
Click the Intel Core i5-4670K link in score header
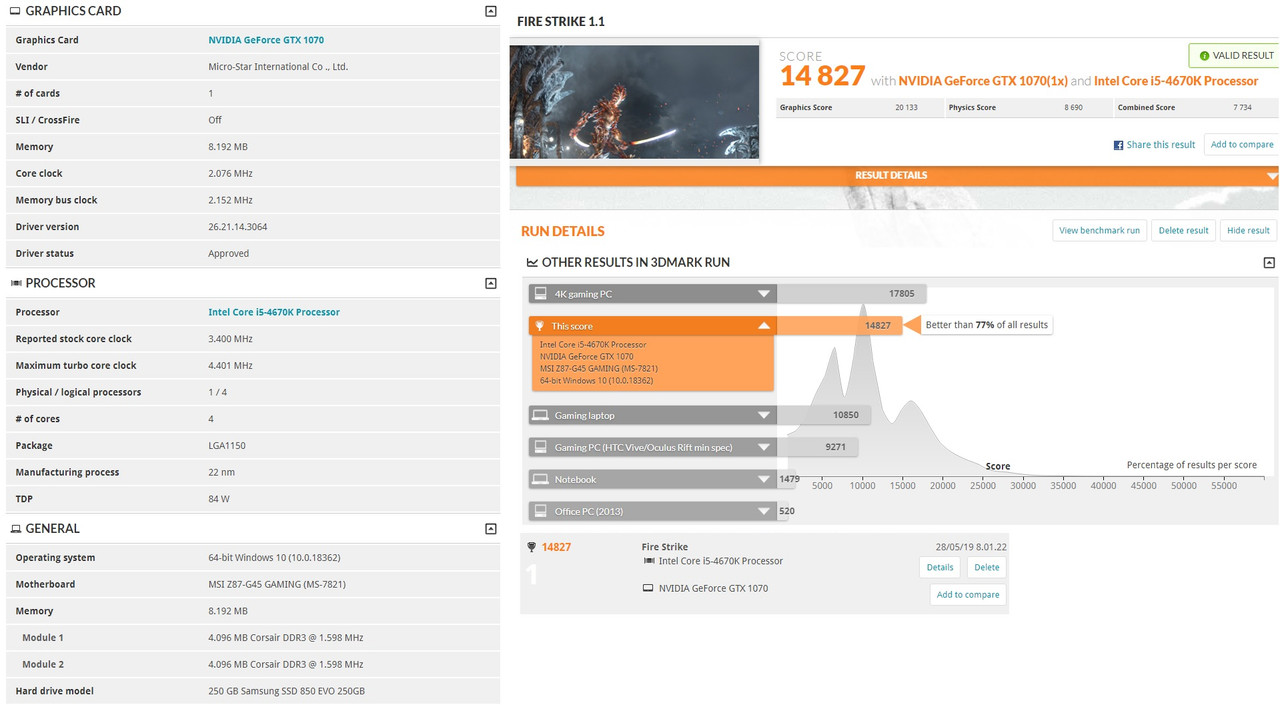pos(1176,81)
